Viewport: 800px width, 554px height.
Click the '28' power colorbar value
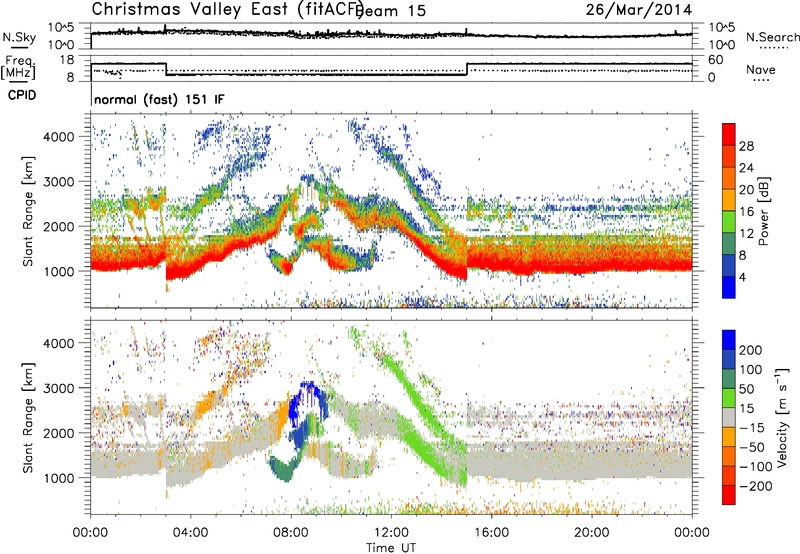point(746,146)
